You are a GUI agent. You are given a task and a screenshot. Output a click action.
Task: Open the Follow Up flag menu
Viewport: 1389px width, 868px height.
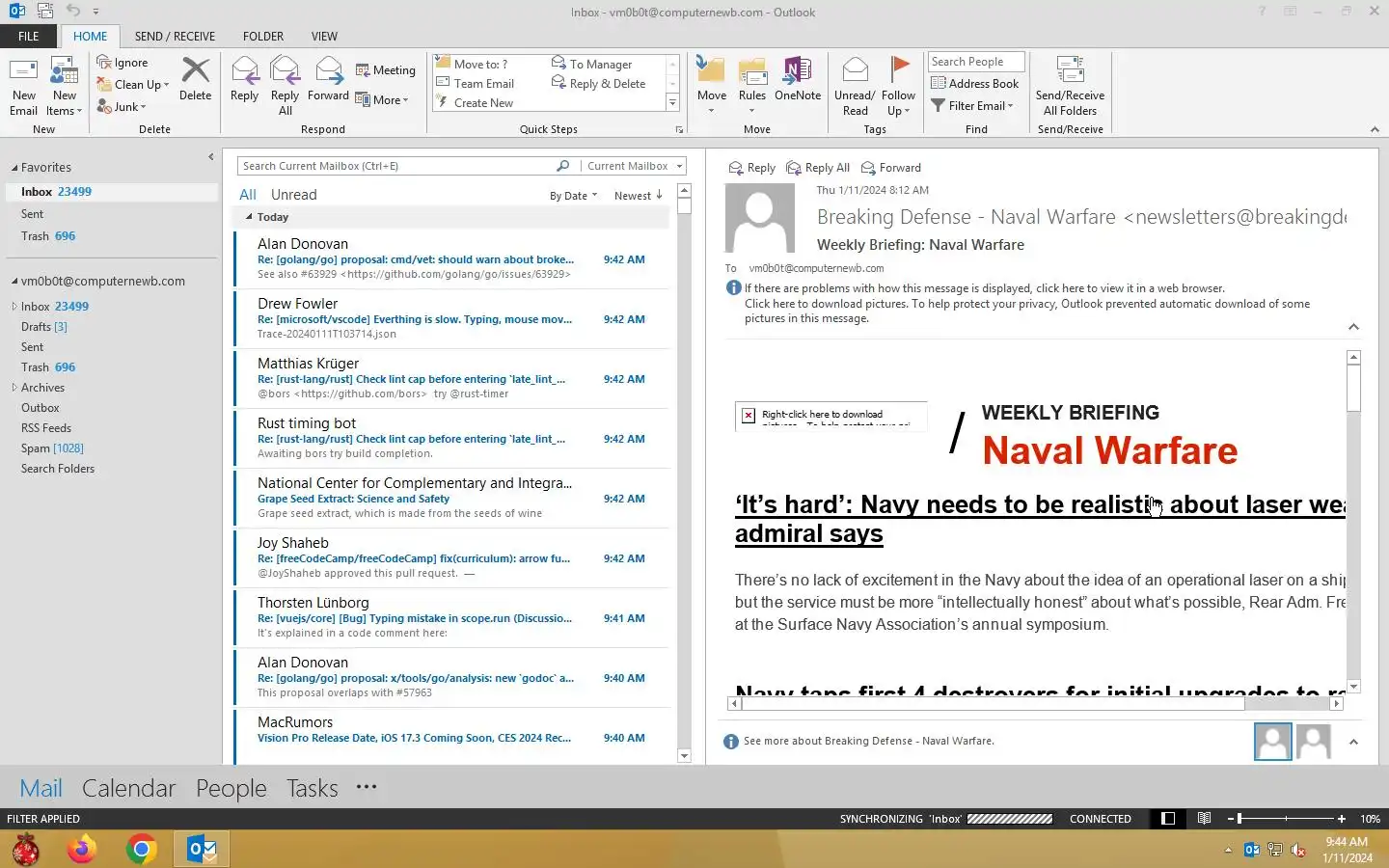[898, 87]
